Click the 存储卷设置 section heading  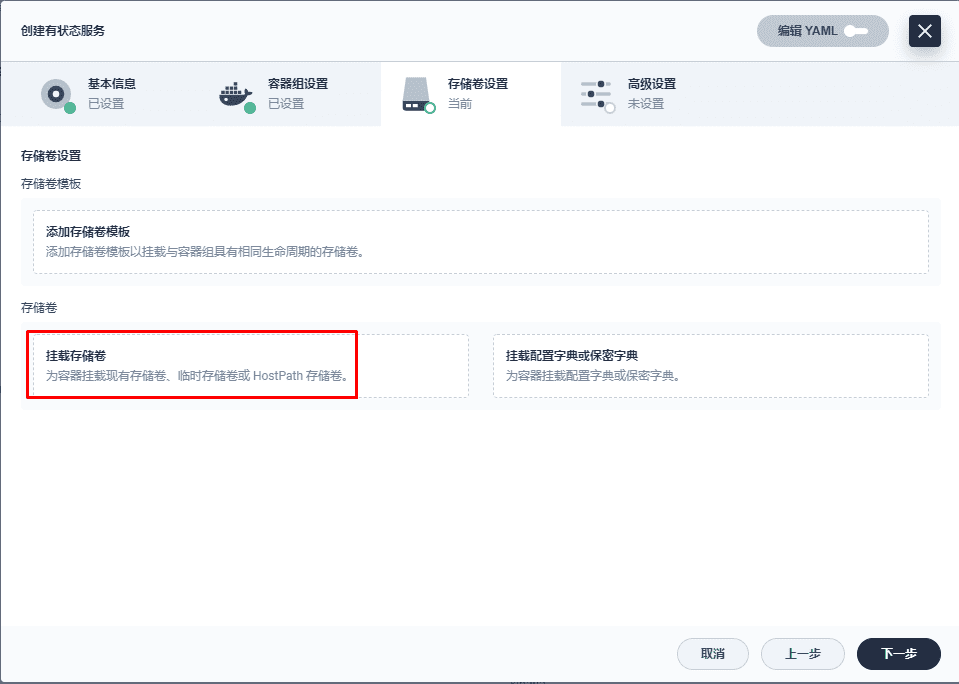pyautogui.click(x=51, y=156)
